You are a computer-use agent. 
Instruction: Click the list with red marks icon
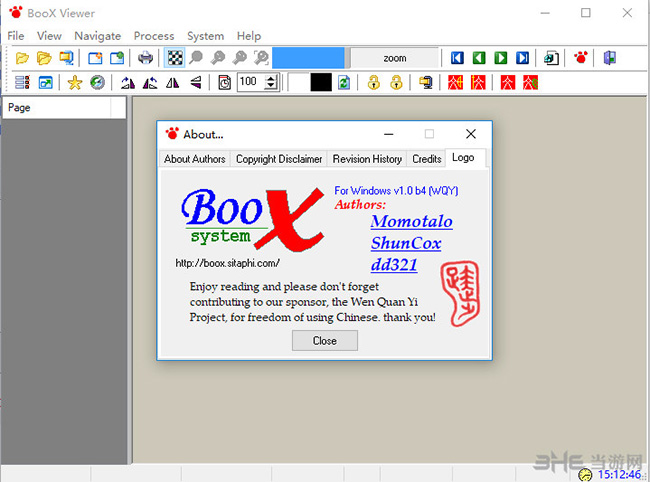(22, 82)
